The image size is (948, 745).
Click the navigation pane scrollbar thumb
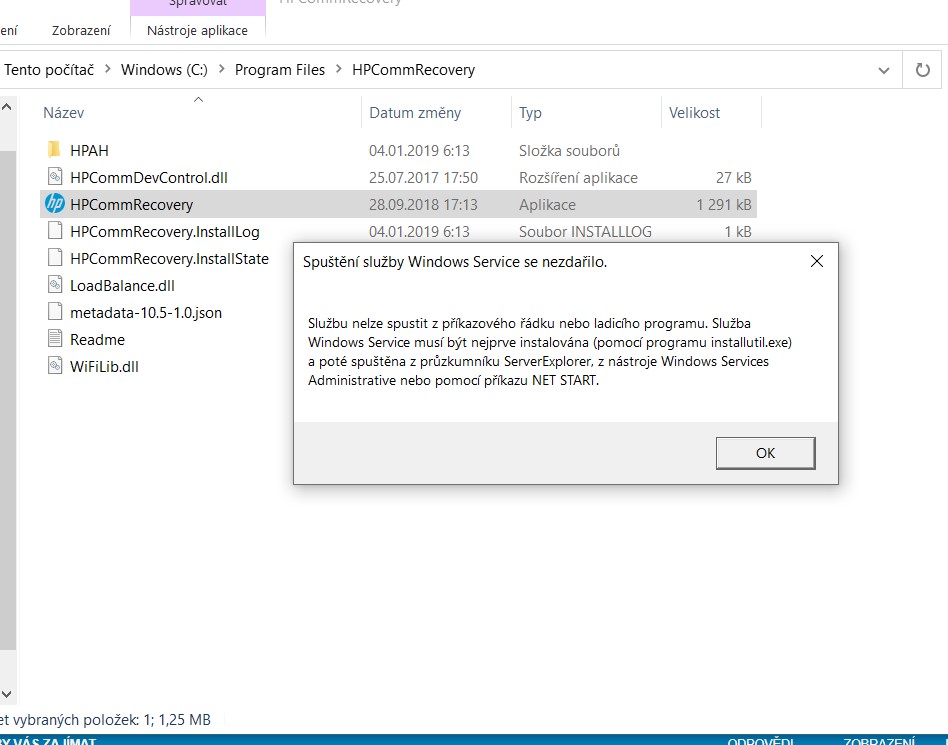pyautogui.click(x=7, y=400)
